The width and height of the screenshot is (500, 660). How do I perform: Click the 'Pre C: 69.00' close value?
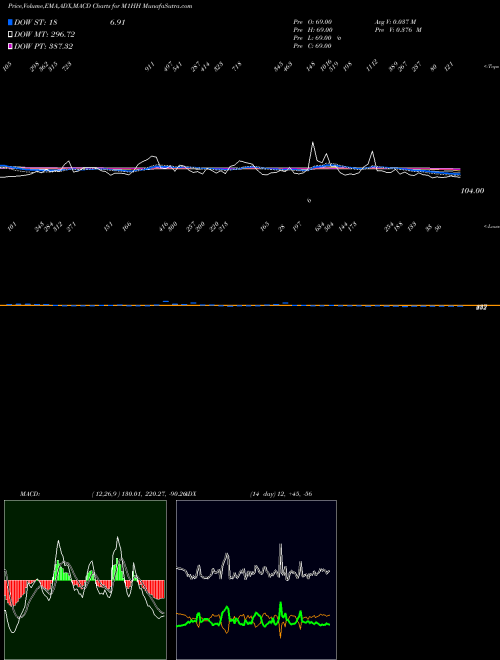pos(312,46)
